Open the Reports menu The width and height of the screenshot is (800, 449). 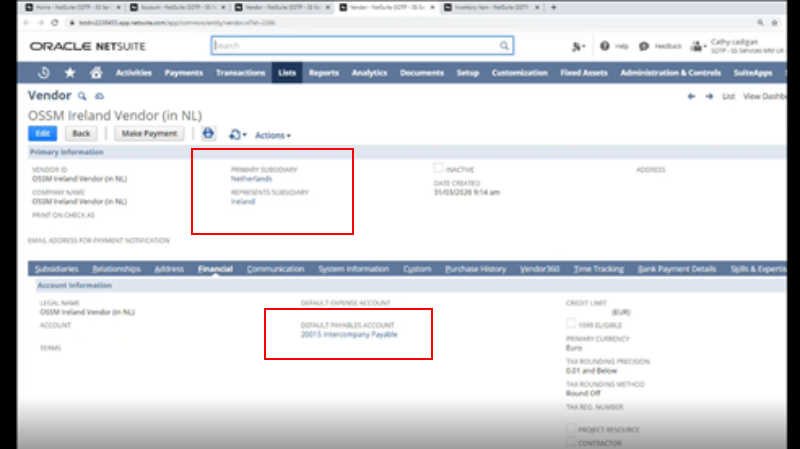[x=323, y=73]
